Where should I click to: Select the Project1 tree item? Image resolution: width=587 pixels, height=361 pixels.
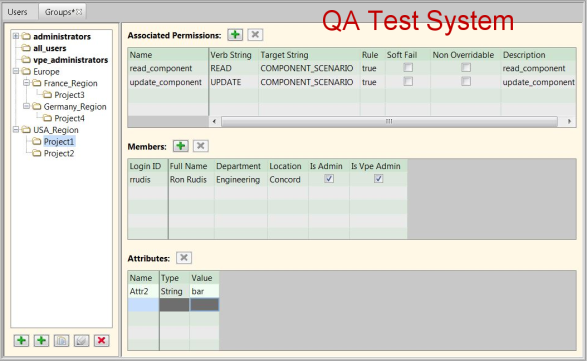59,142
